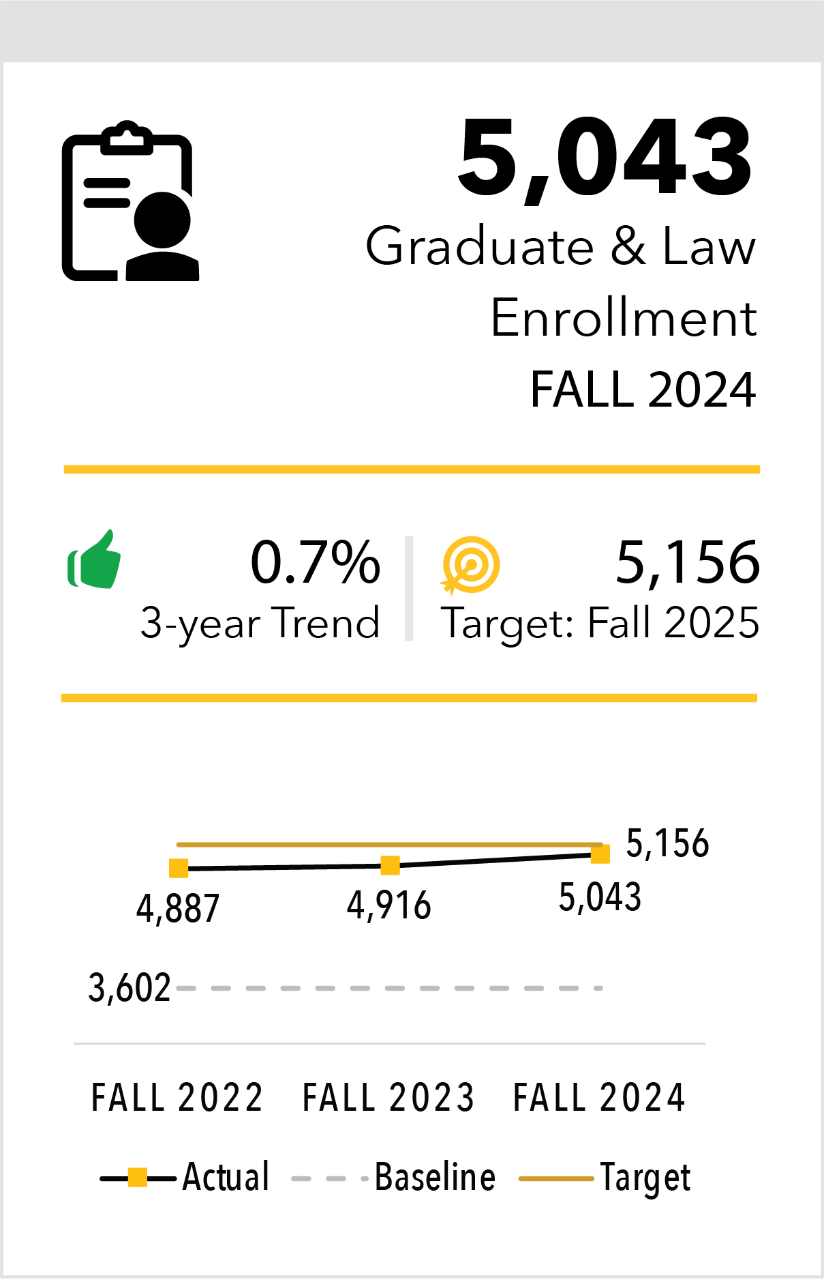Click the 3-year Trend label
This screenshot has height=1280, width=824.
click(260, 623)
